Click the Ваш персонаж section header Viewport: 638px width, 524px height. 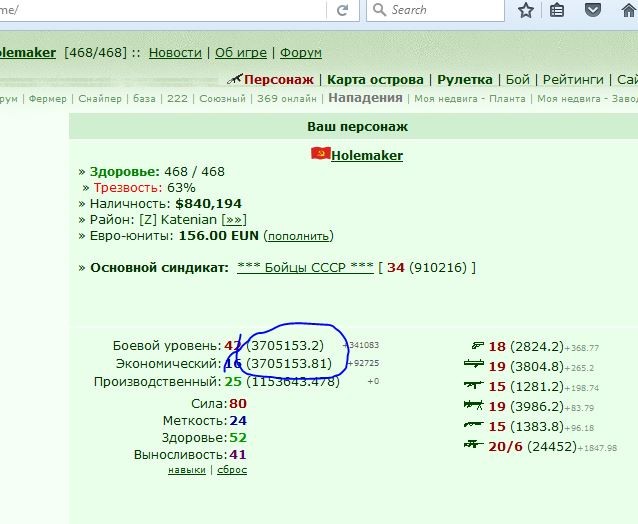coord(357,127)
